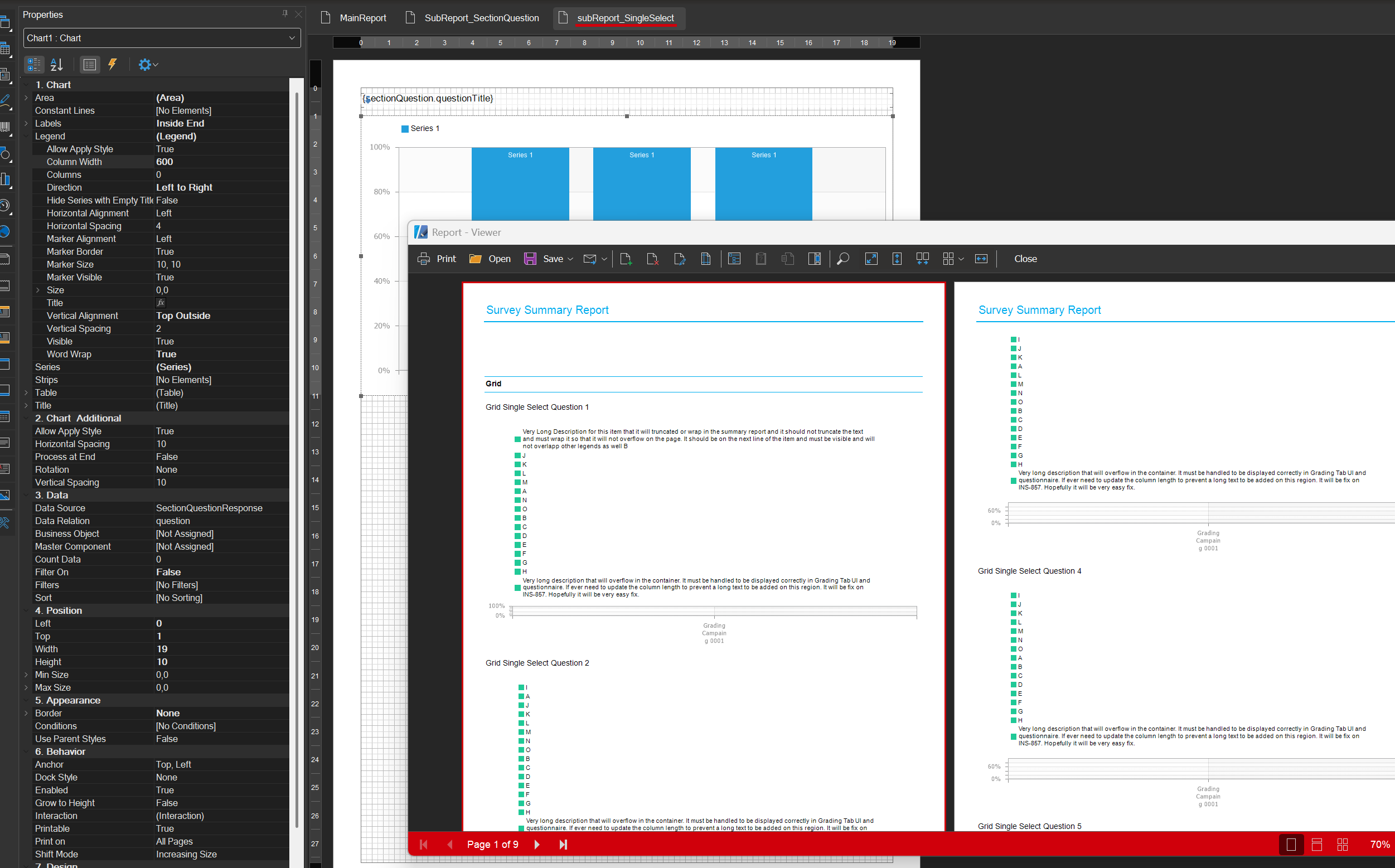Click the Series 1 legend color marker
The width and height of the screenshot is (1395, 868).
tap(405, 129)
